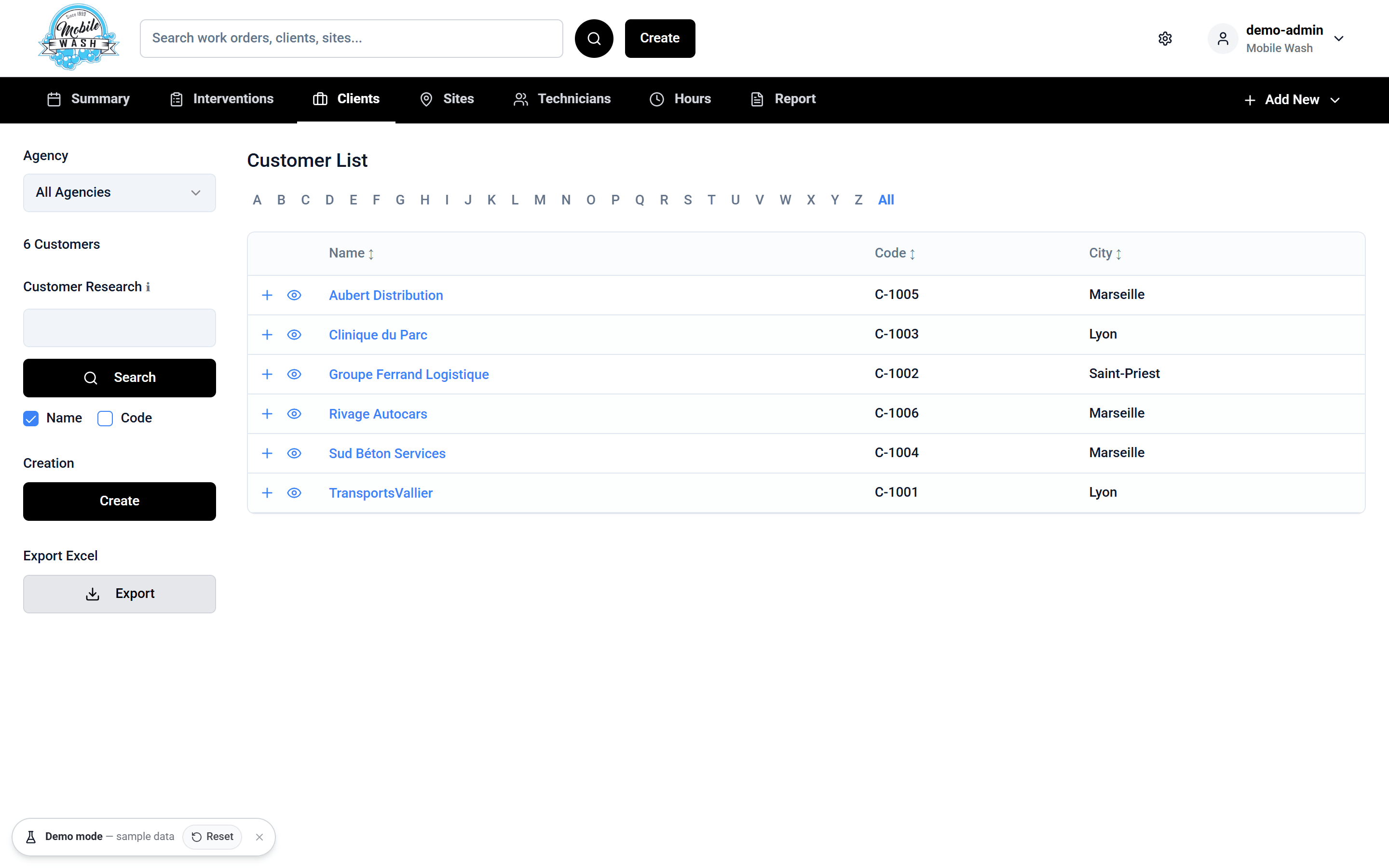Click the plus icon for Sud Béton Services
This screenshot has height=868, width=1389.
point(267,453)
